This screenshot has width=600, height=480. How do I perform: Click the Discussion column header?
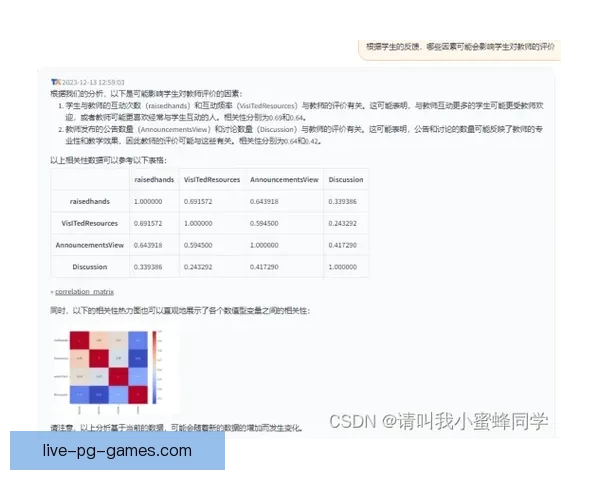point(346,180)
